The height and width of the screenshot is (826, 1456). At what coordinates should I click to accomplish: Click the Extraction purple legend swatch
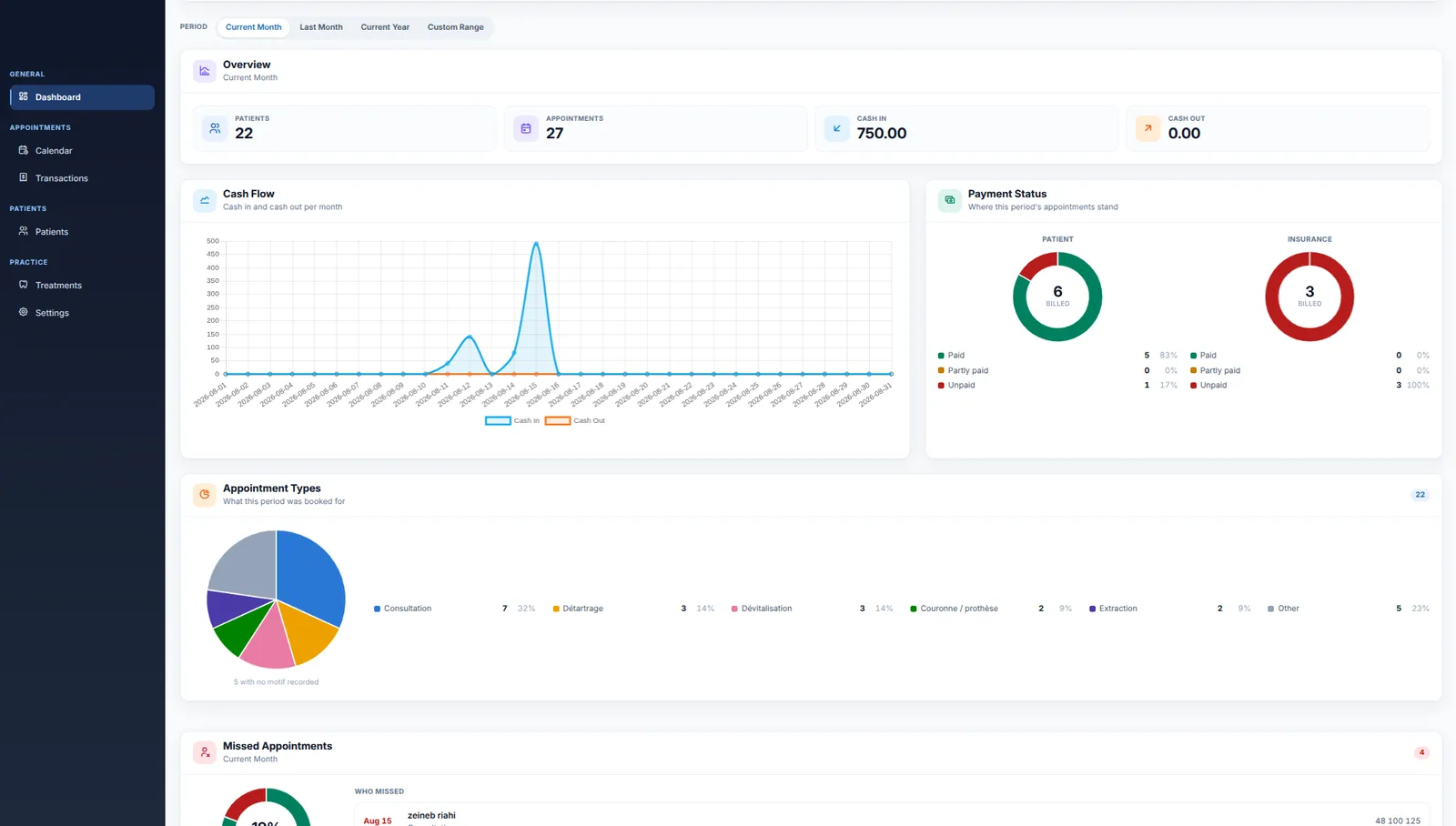tap(1092, 609)
